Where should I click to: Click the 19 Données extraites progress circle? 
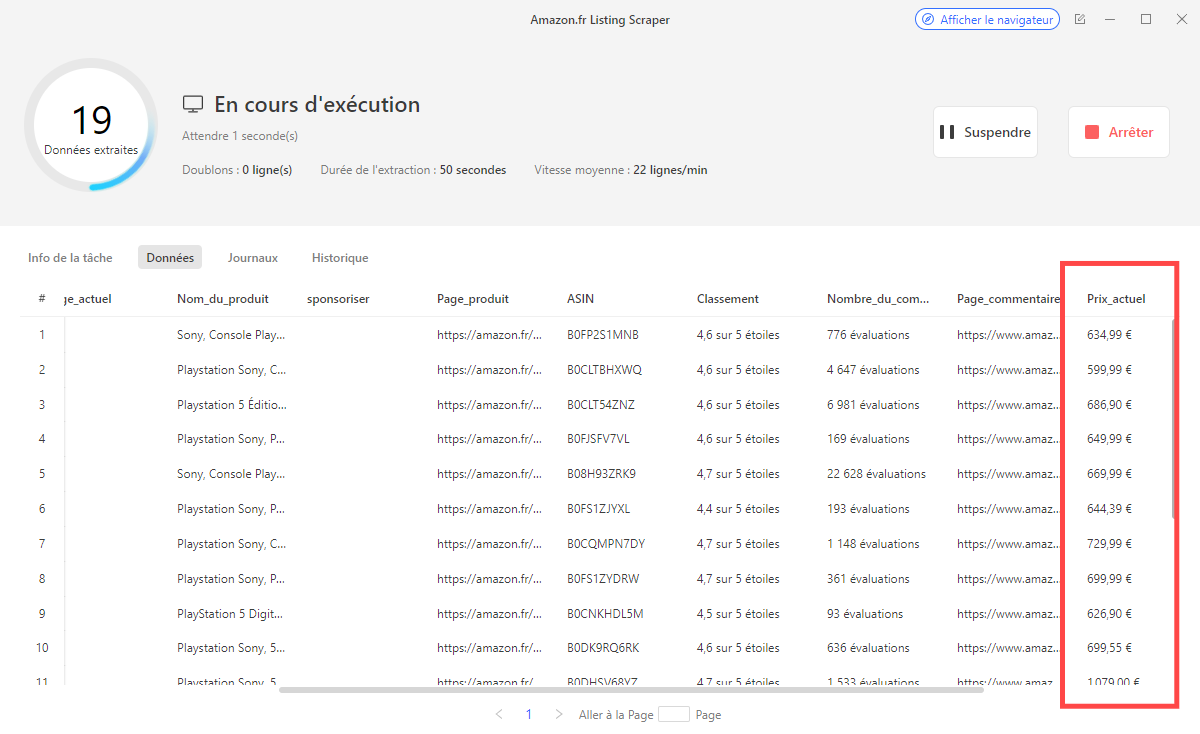tap(91, 125)
